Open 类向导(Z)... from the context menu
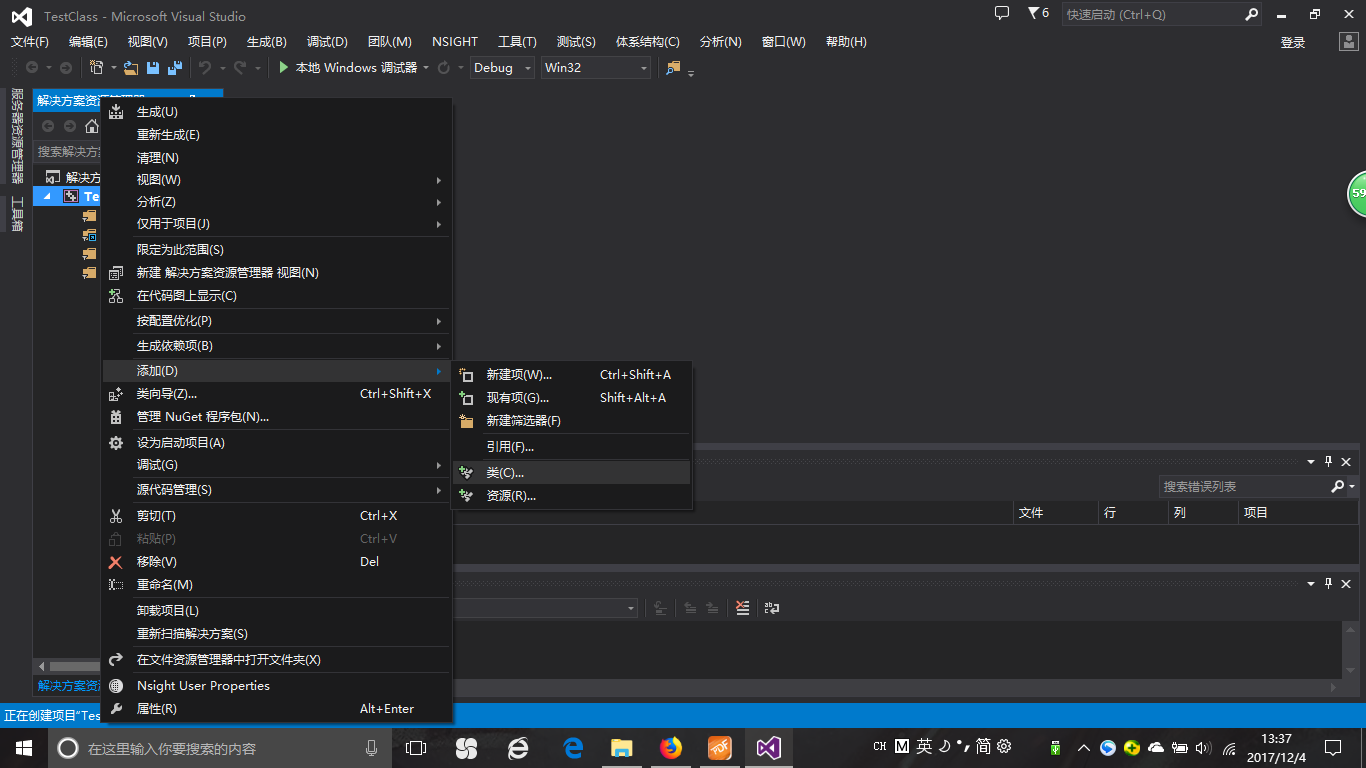 coord(277,393)
